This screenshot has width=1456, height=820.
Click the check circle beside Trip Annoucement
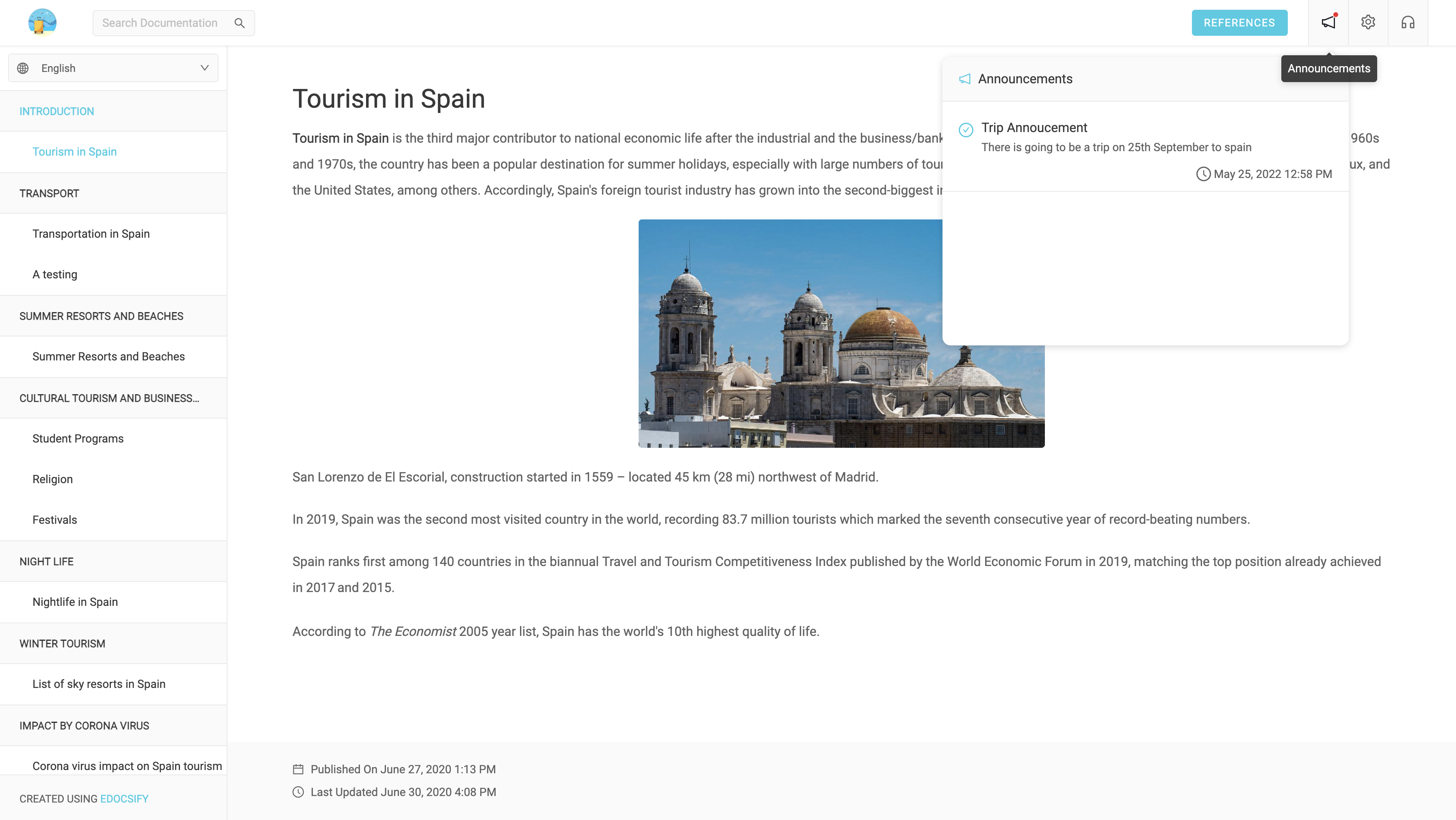coord(966,130)
